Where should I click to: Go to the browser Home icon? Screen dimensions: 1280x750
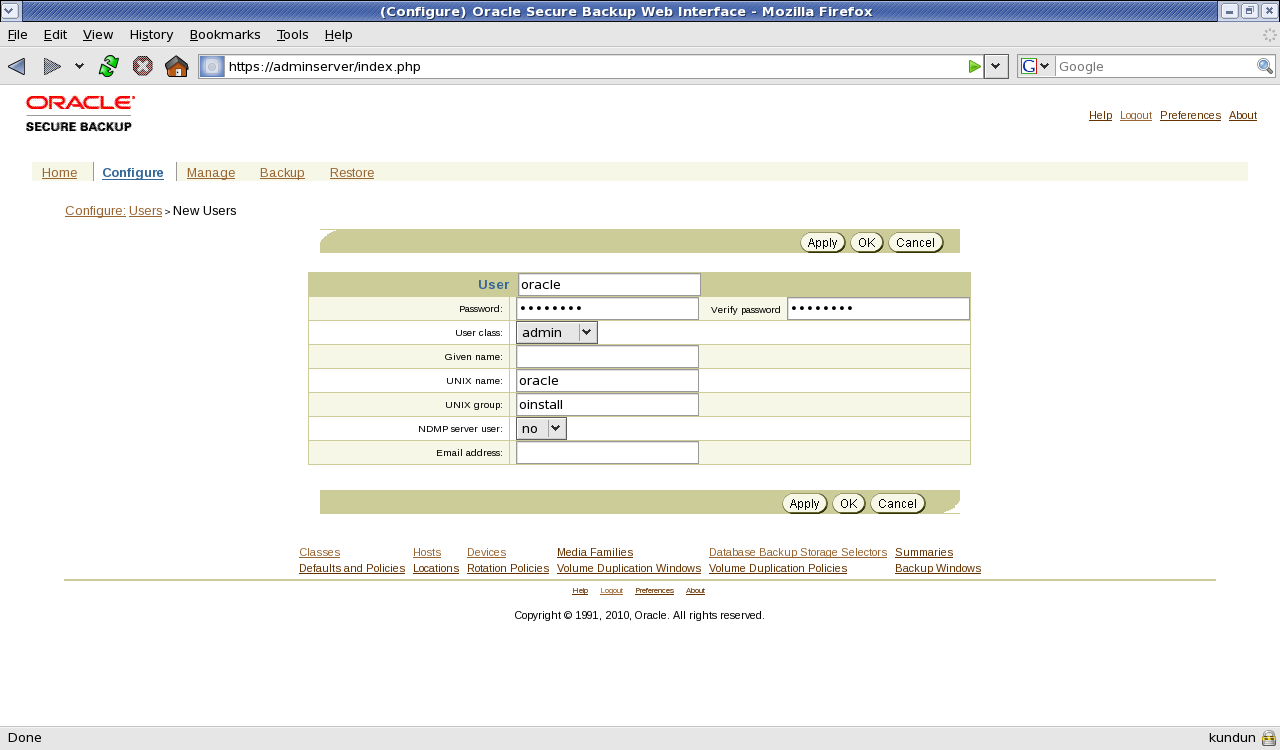[x=177, y=67]
